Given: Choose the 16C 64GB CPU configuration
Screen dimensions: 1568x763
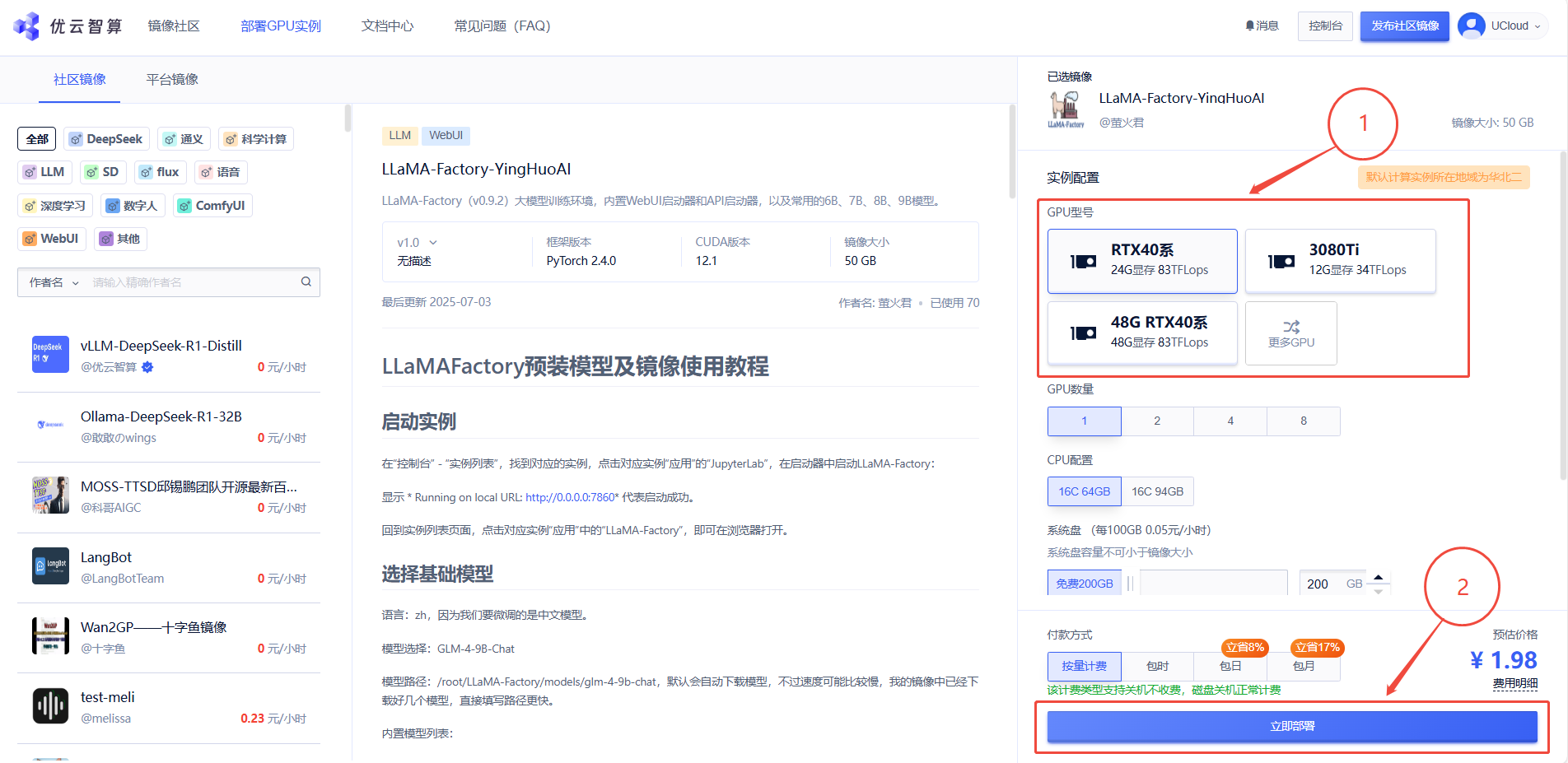Looking at the screenshot, I should pos(1085,491).
